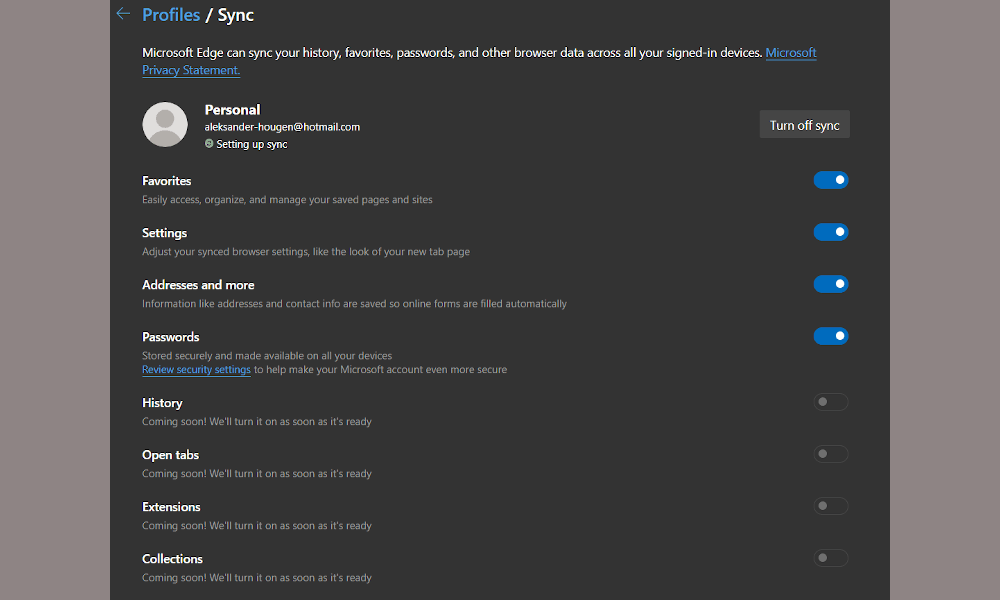
Task: Turn off Passwords sync toggle
Action: tap(830, 336)
